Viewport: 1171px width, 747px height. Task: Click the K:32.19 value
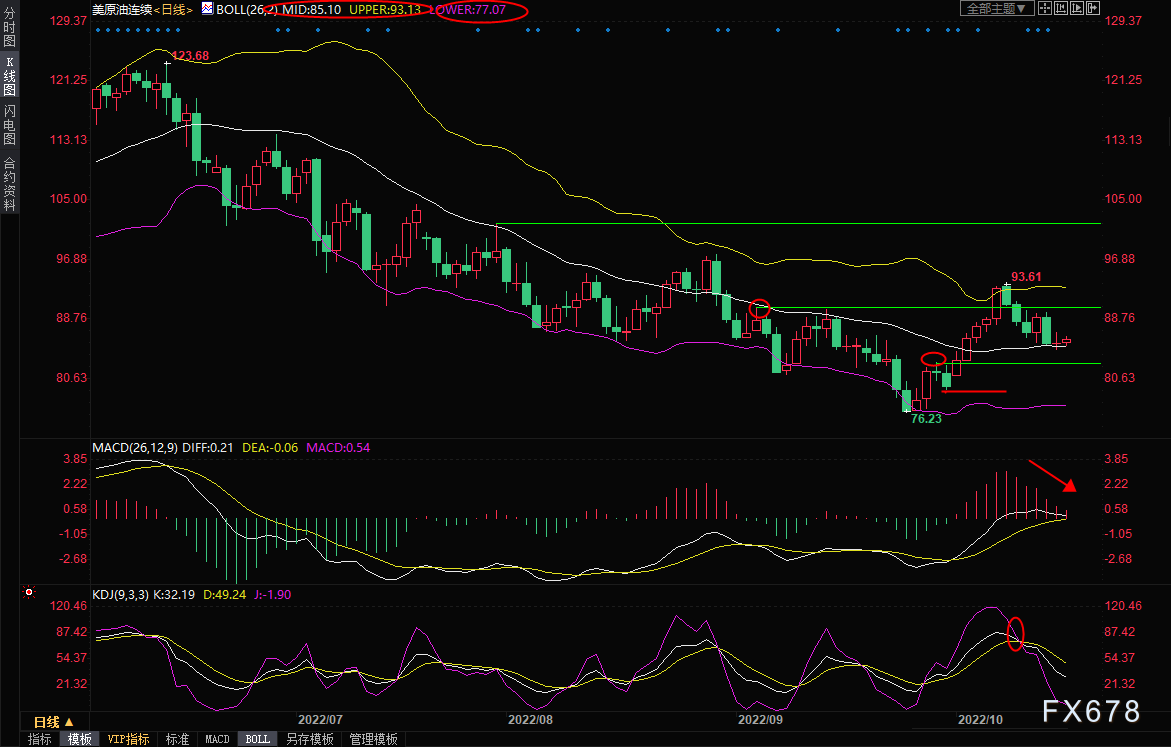coord(174,595)
